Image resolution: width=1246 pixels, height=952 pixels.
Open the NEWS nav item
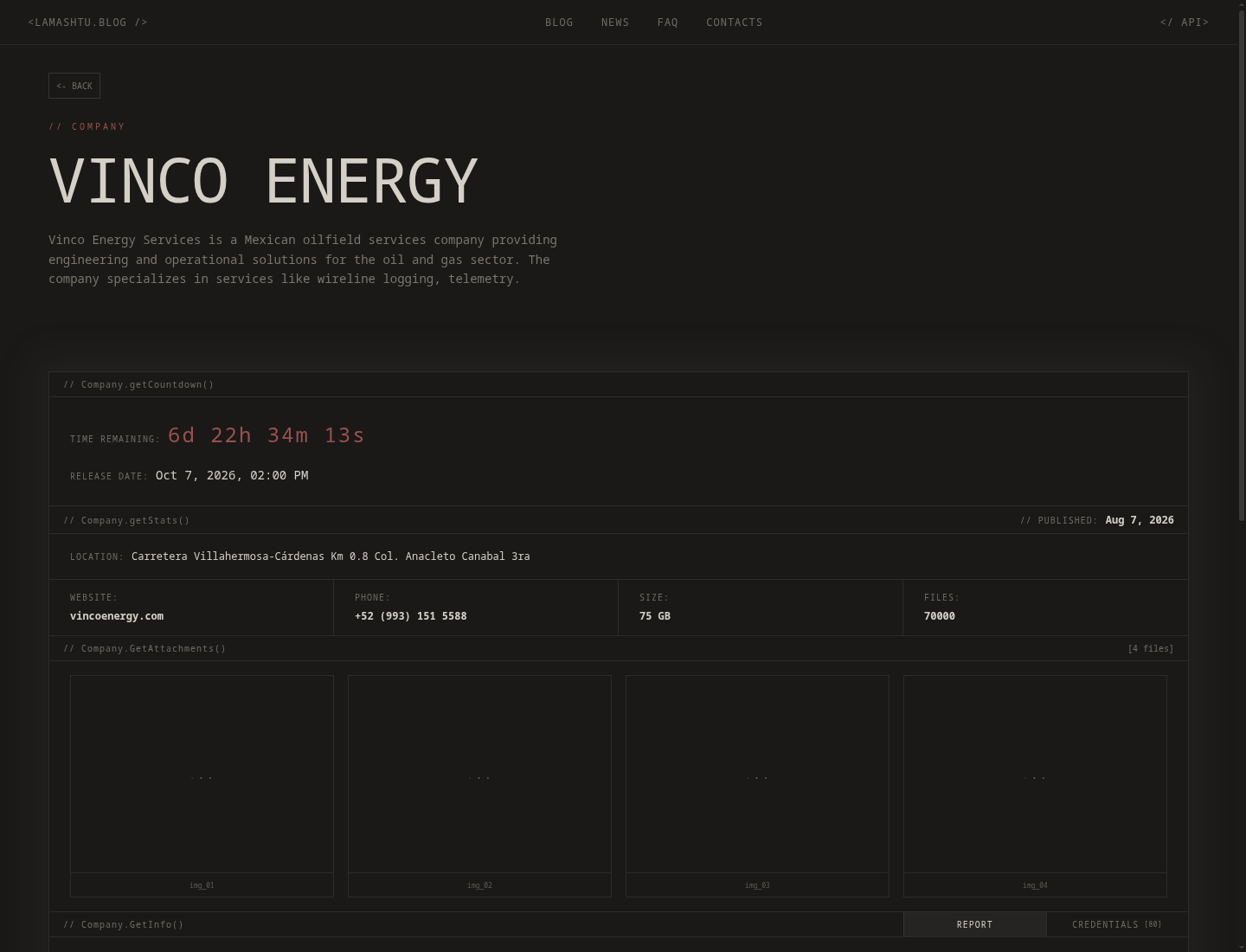615,23
